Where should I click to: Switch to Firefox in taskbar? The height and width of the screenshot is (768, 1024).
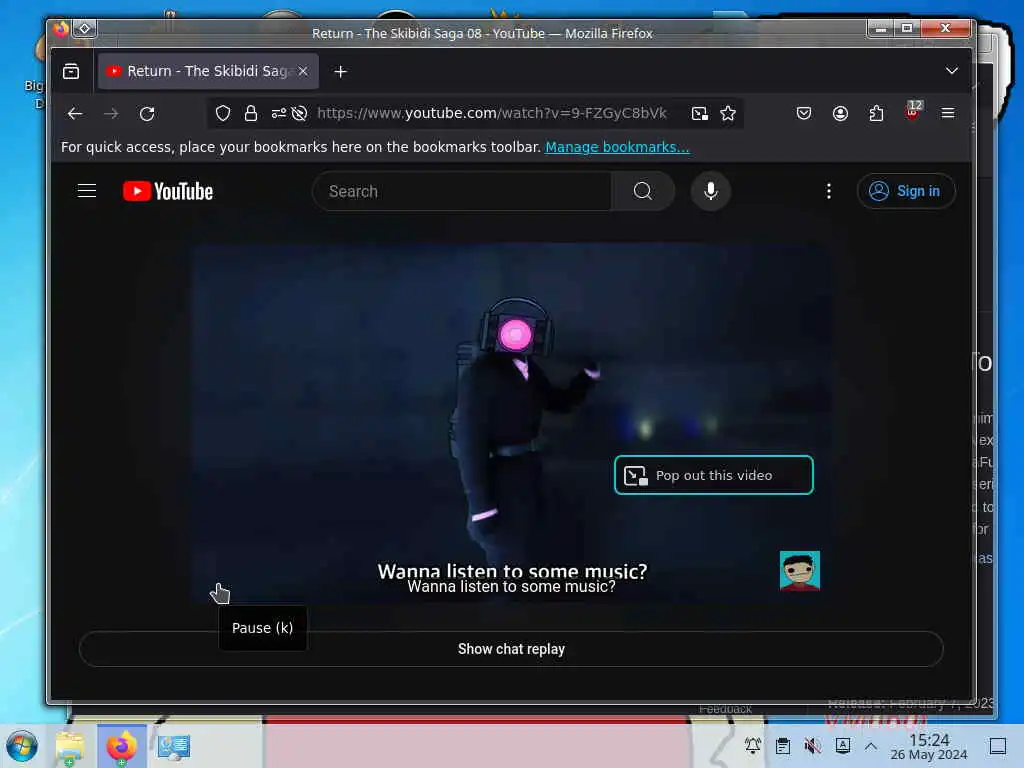[121, 746]
